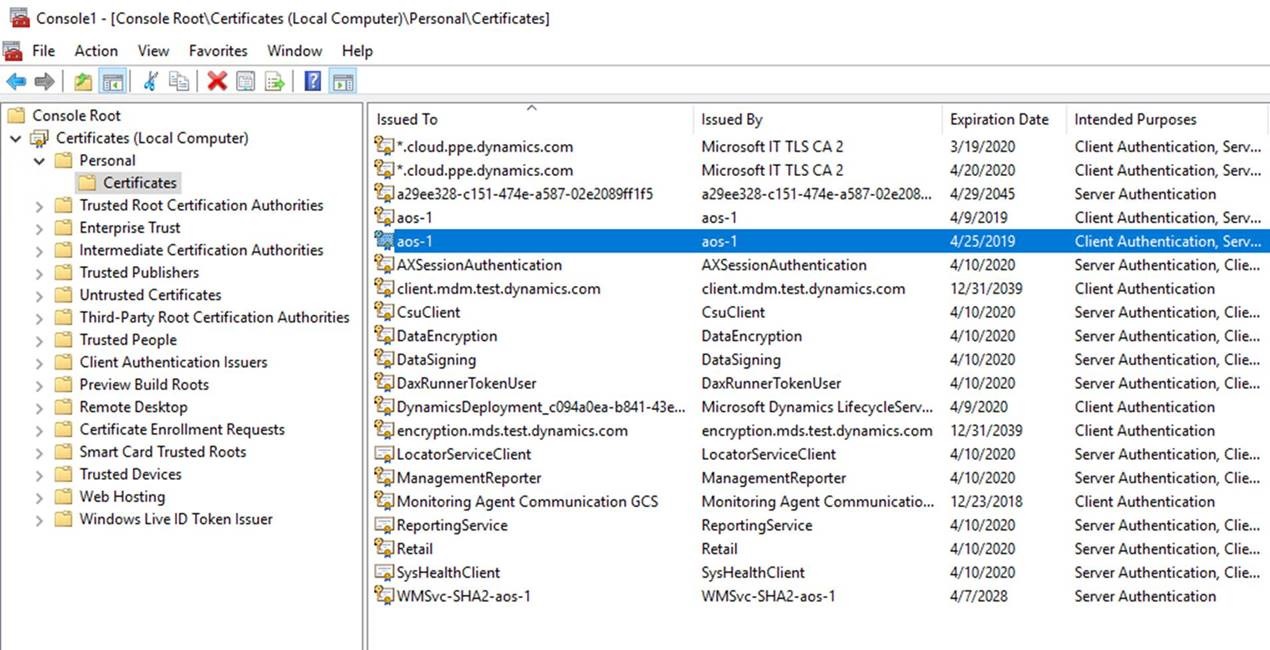The width and height of the screenshot is (1270, 650).
Task: Open Help with blue question icon
Action: (x=313, y=82)
